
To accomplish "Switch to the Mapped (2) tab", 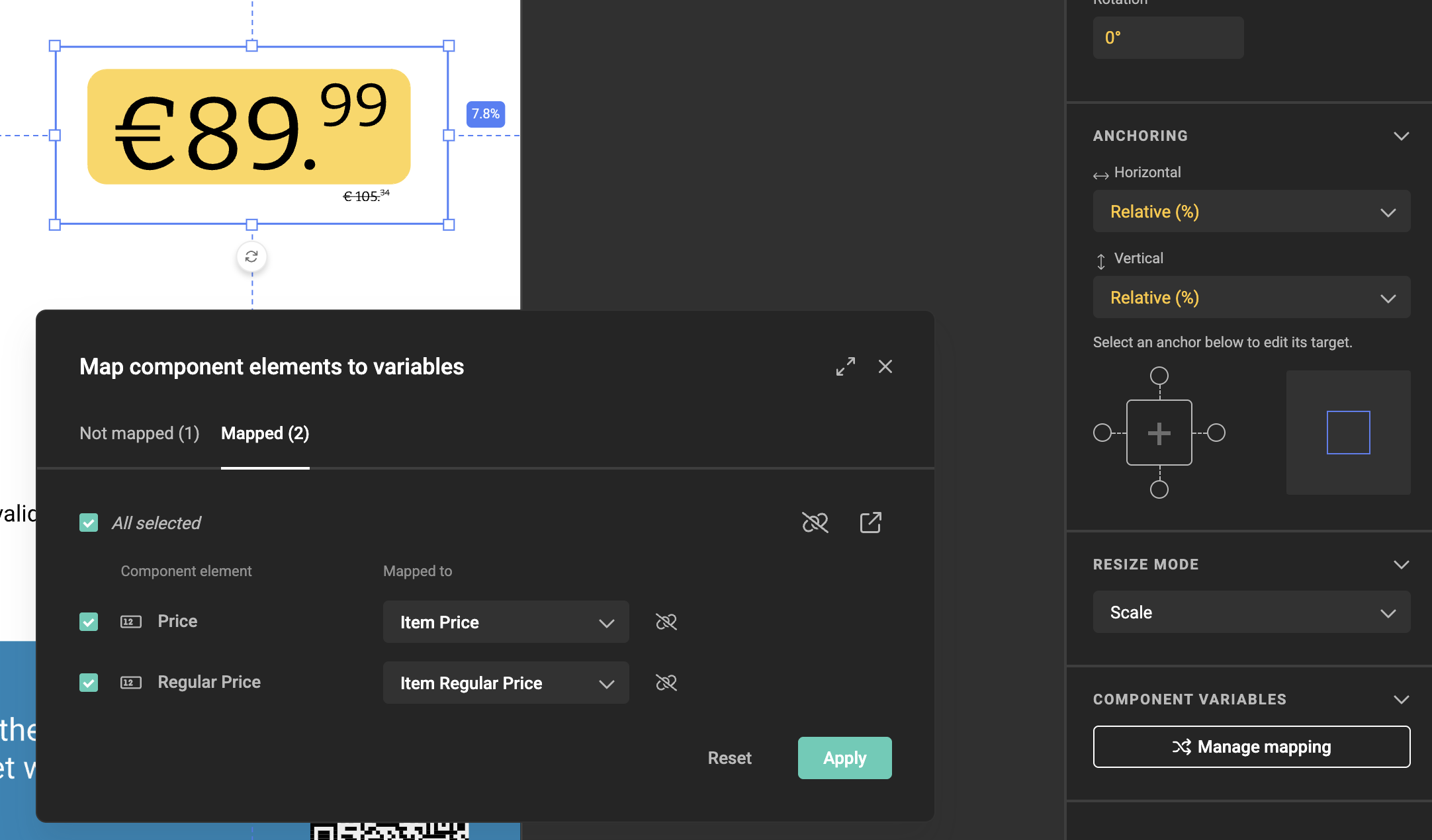I will [265, 433].
